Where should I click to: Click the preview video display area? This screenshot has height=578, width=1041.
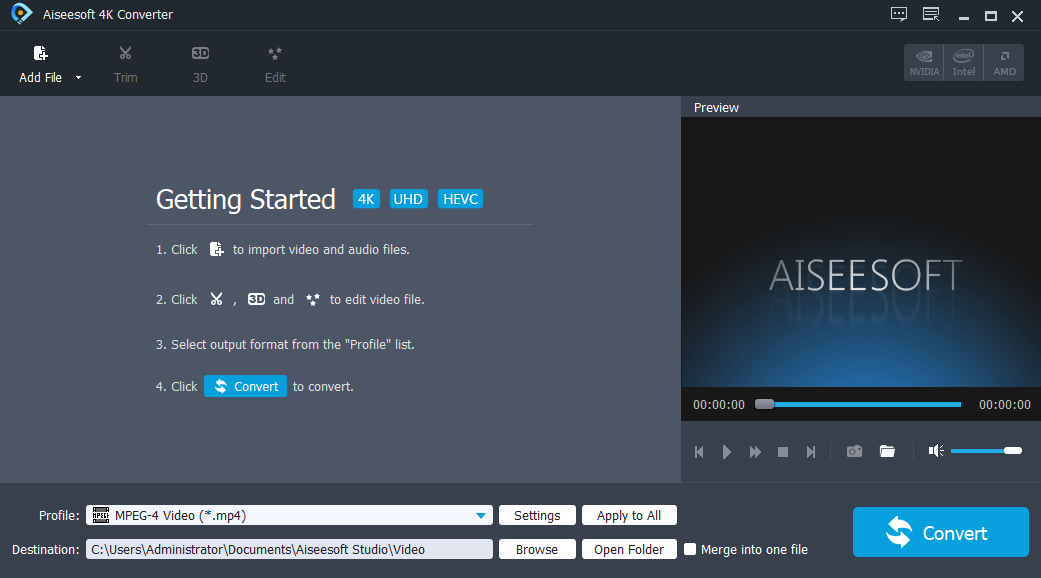(x=861, y=252)
